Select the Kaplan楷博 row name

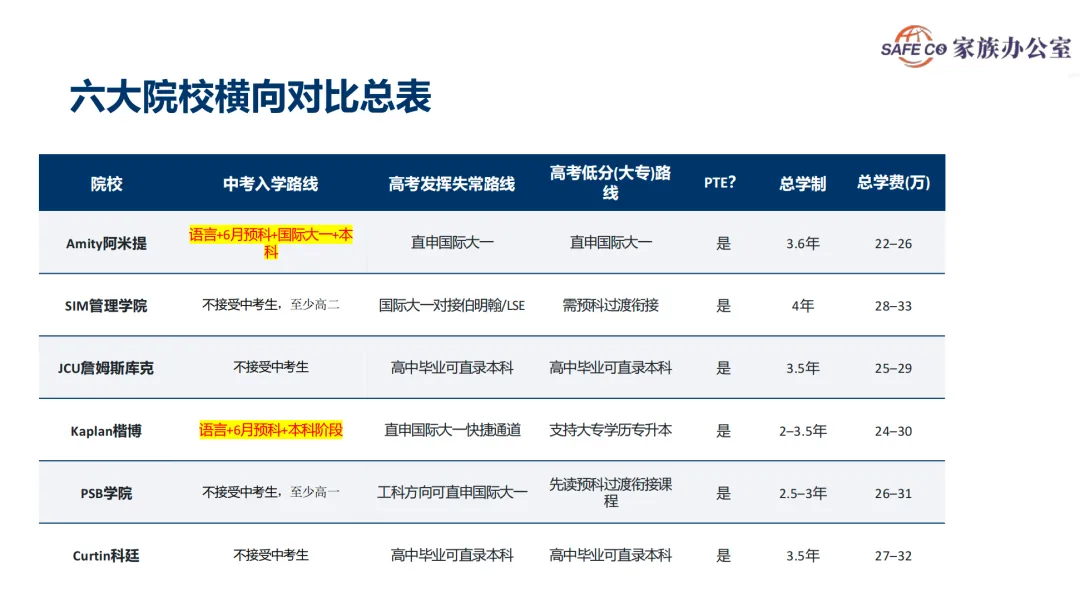coord(106,431)
